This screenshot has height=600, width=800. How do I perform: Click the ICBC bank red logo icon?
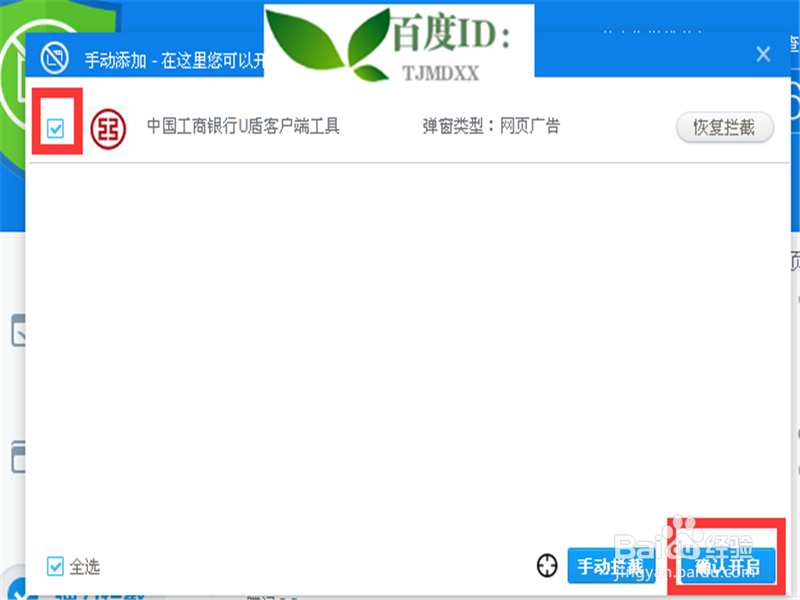tap(107, 127)
